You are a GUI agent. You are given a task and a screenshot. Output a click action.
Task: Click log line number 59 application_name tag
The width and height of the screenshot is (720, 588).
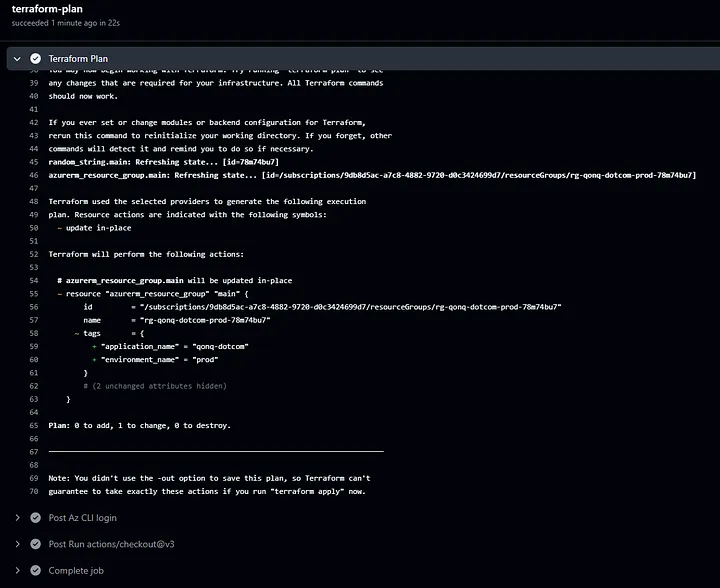click(x=170, y=347)
